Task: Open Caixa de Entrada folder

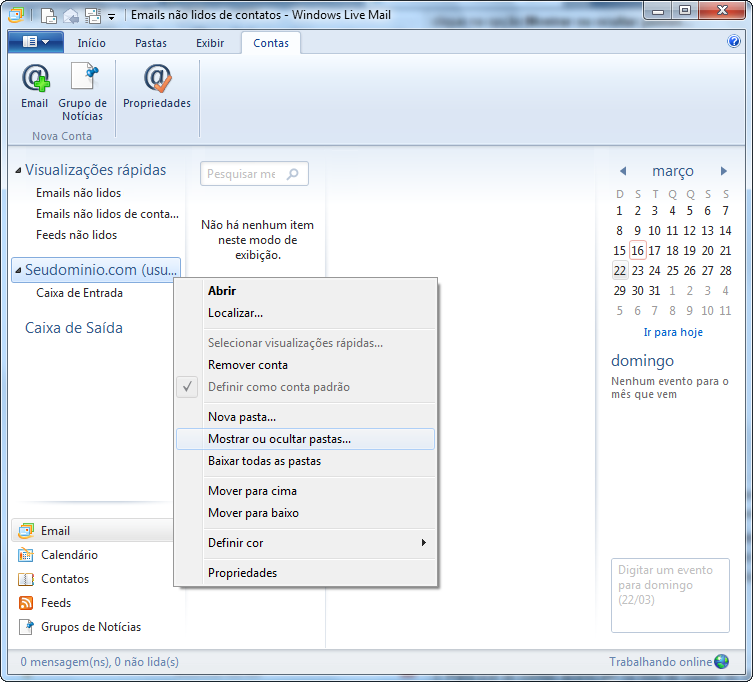Action: pos(79,293)
